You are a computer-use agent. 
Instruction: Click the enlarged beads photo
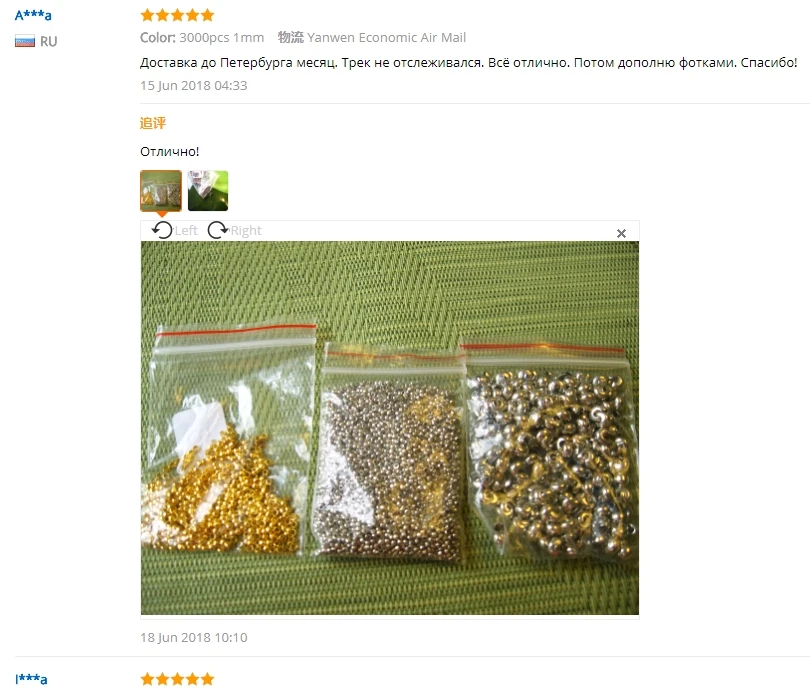(x=390, y=428)
